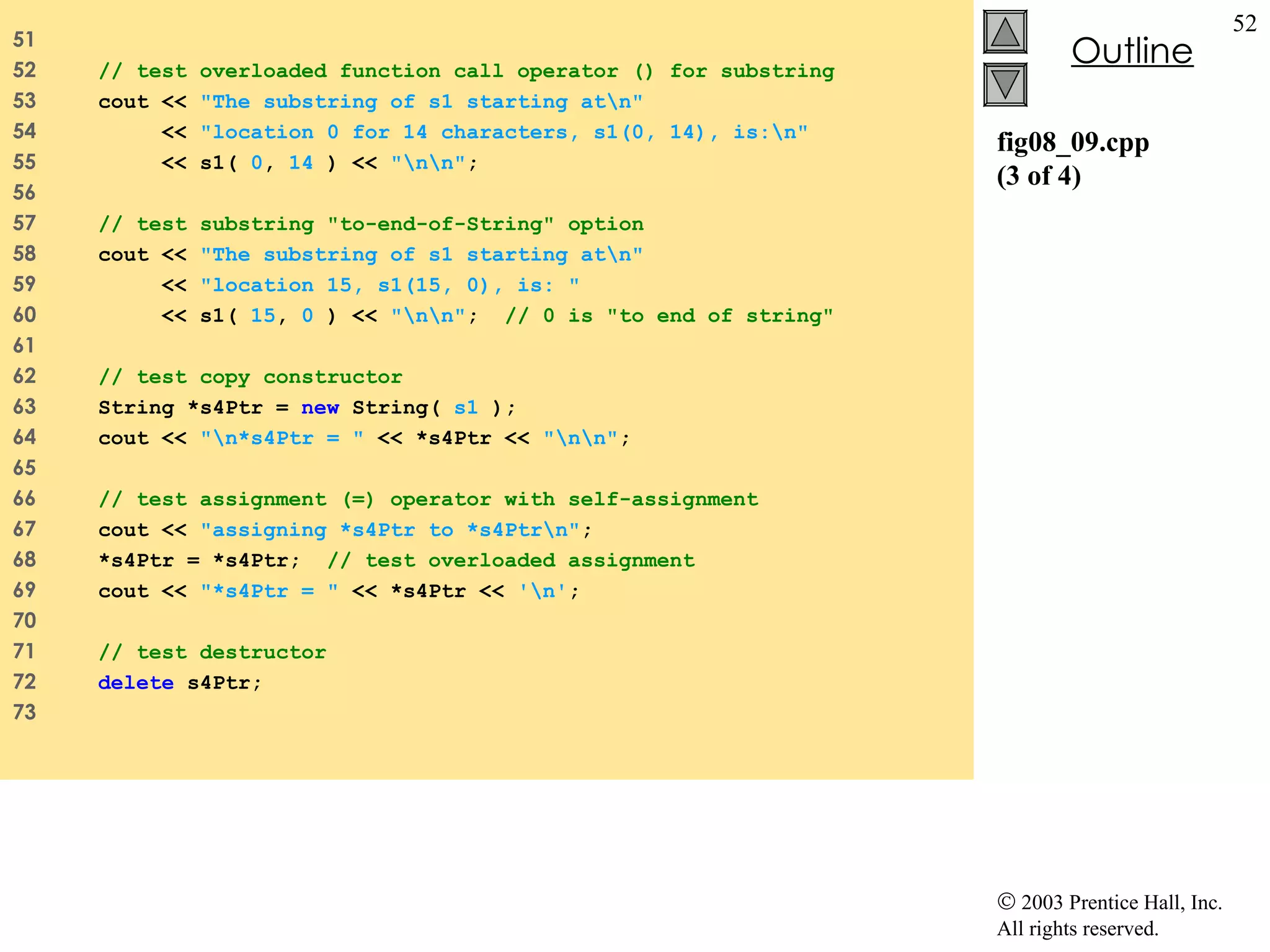
Task: Click the "(3 of 4)" page indicator text
Action: pyautogui.click(x=1039, y=176)
